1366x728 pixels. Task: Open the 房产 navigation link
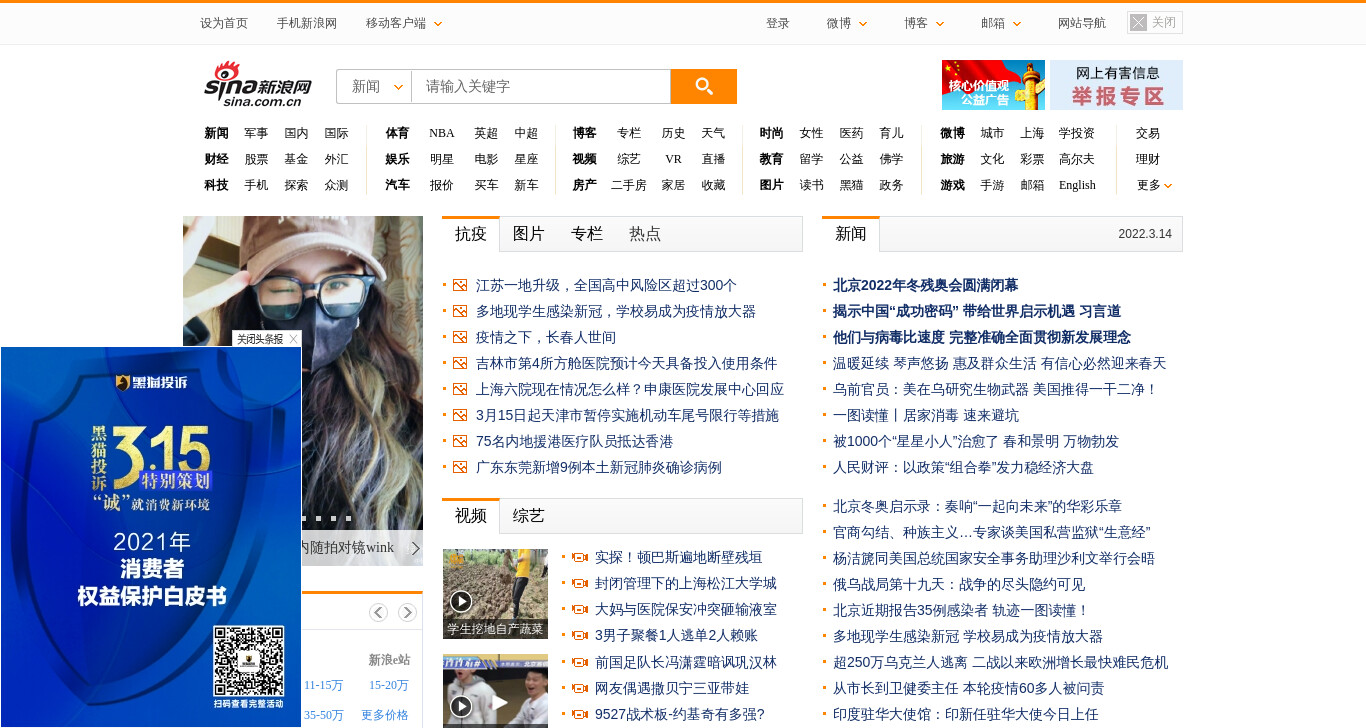pos(585,185)
